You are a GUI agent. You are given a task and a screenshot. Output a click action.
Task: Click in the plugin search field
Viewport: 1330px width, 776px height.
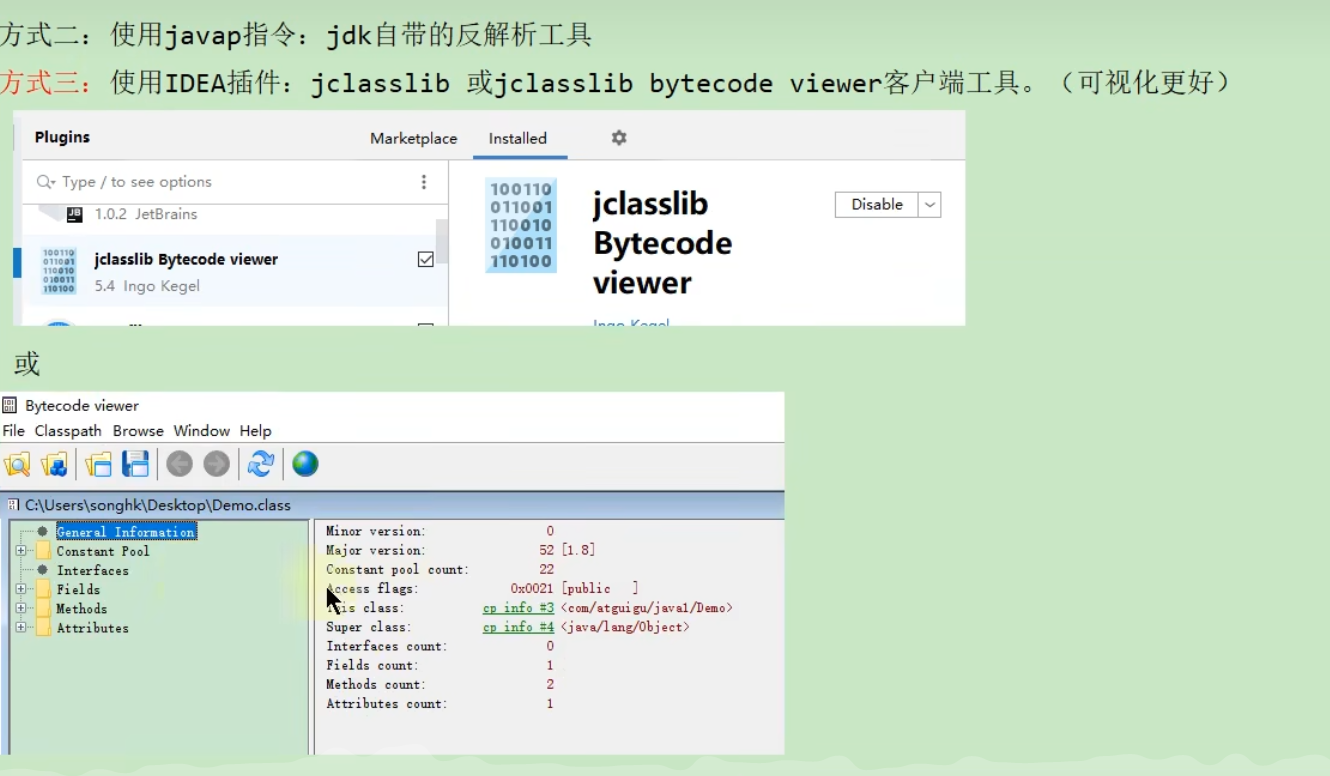[235, 182]
